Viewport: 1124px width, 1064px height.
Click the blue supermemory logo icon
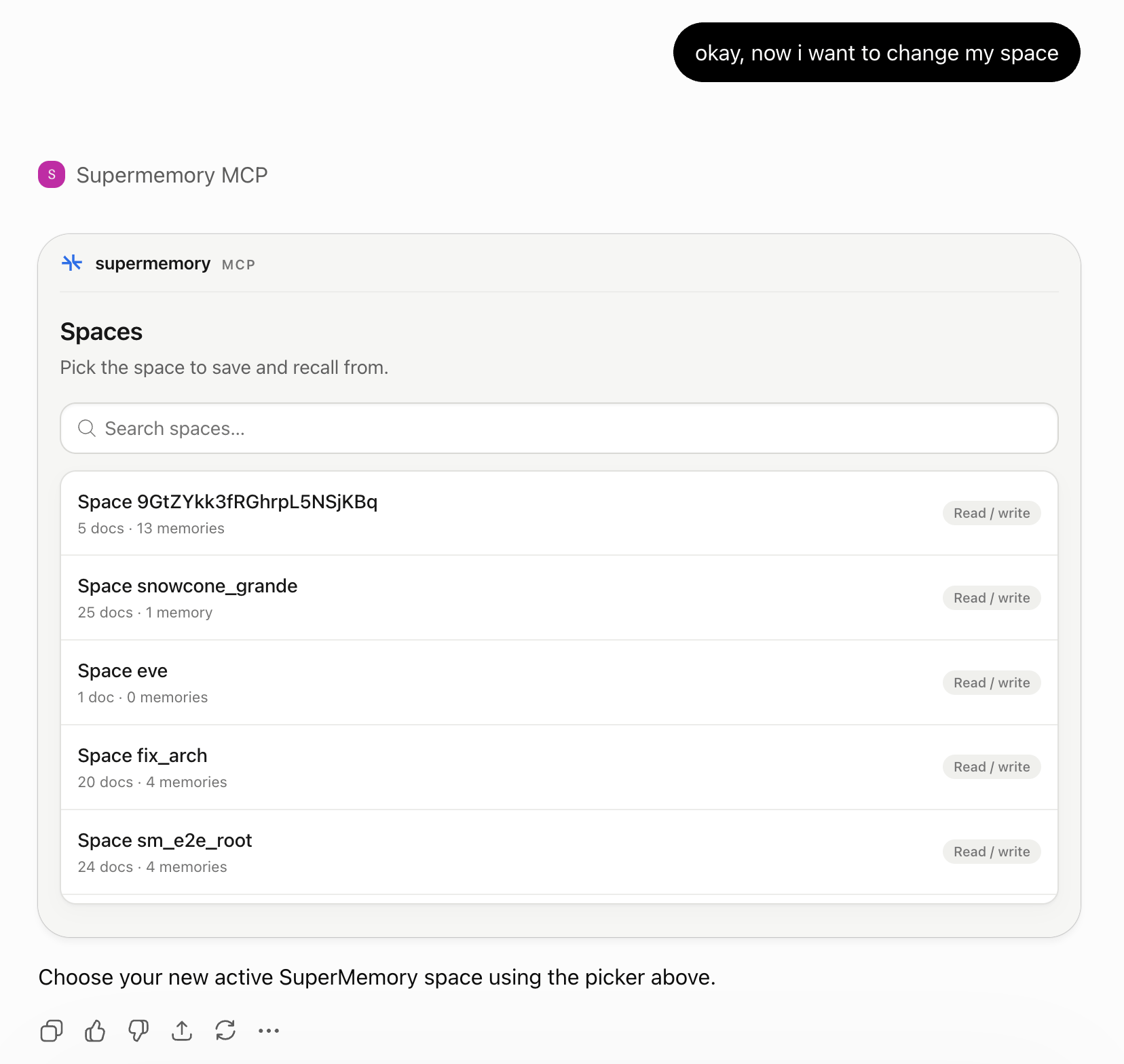[x=72, y=263]
